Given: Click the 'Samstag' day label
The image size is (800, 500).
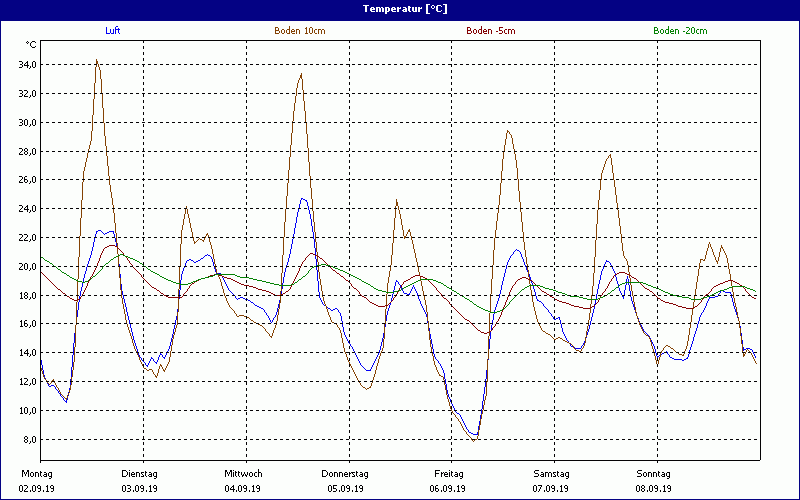Looking at the screenshot, I should (x=552, y=474).
